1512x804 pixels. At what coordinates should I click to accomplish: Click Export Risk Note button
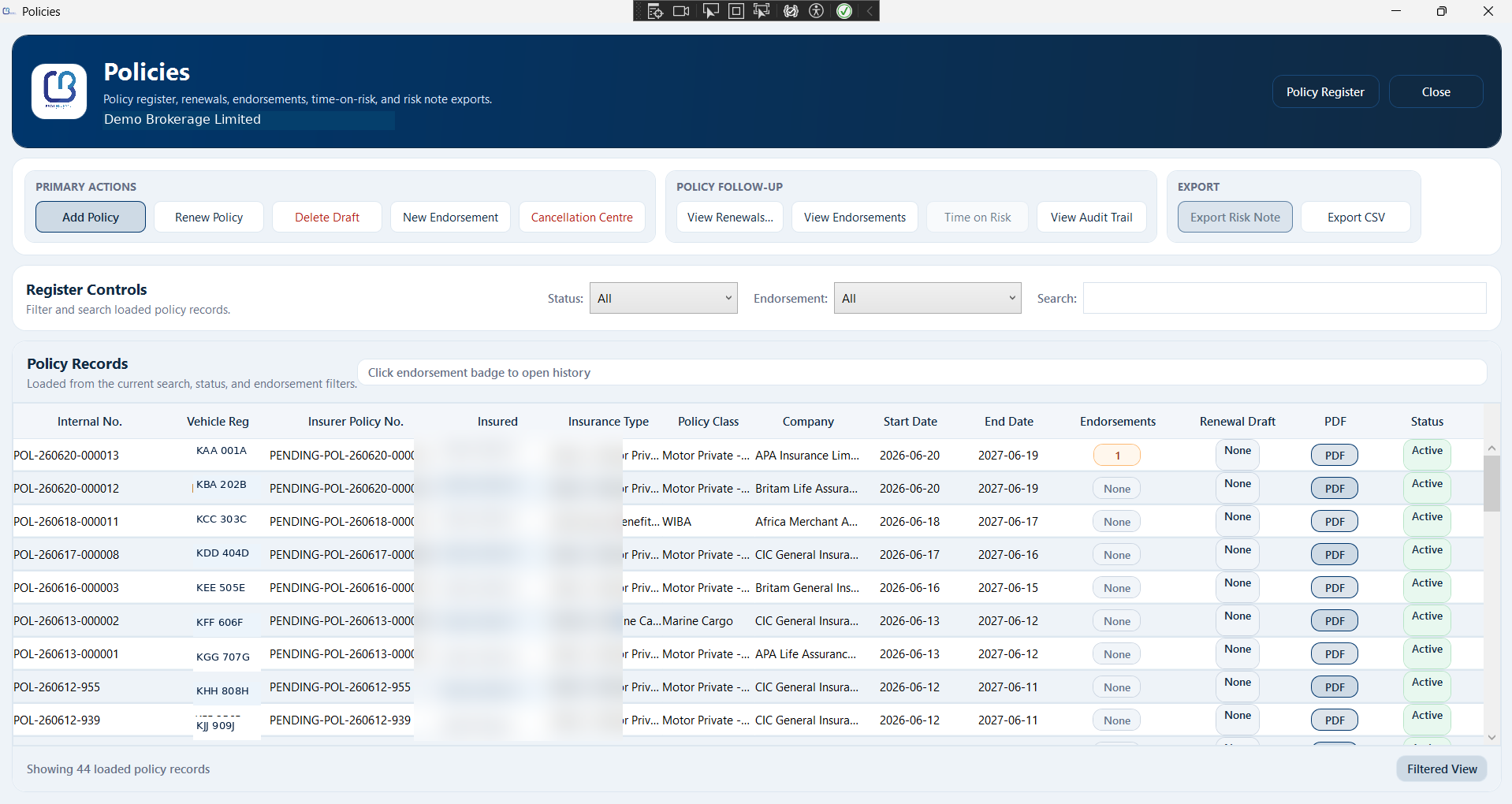pos(1235,217)
